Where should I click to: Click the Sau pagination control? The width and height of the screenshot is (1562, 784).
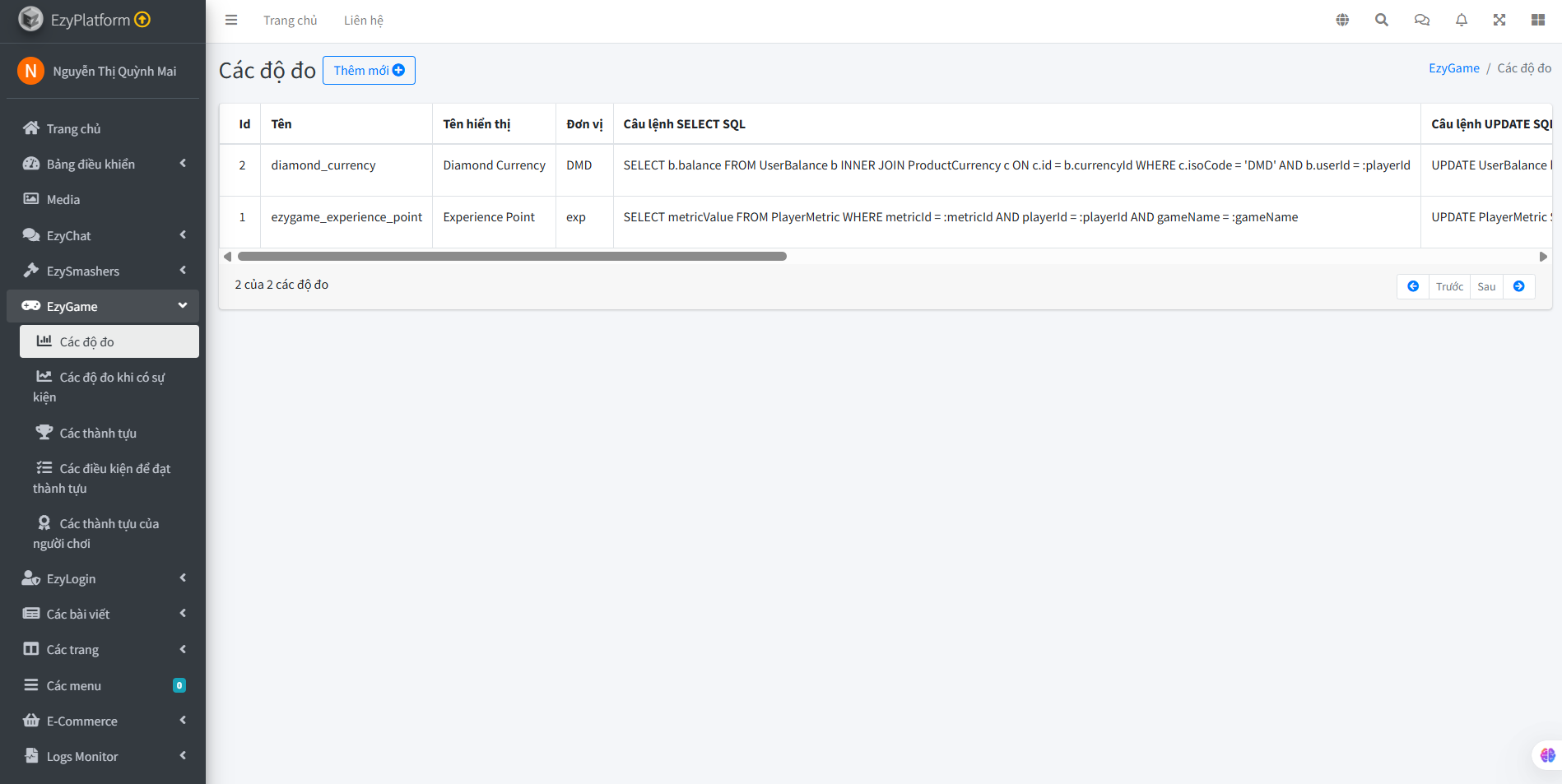click(x=1485, y=285)
